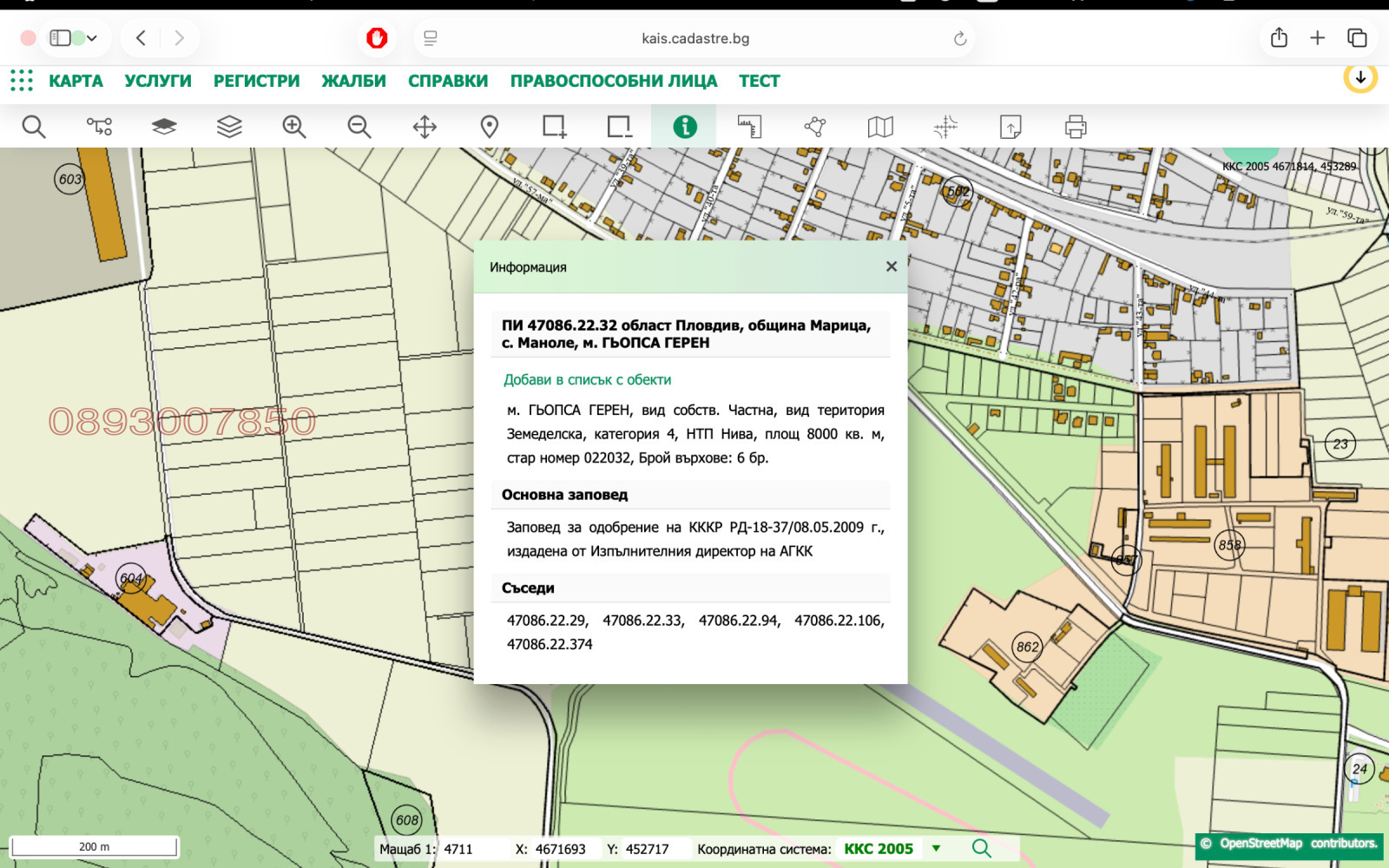The height and width of the screenshot is (868, 1389).
Task: Open the folded map icon
Action: click(880, 127)
